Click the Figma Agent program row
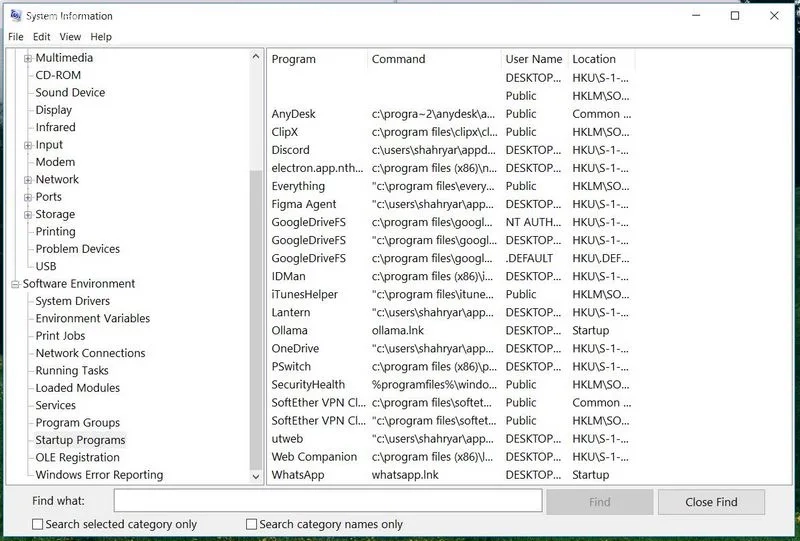800x541 pixels. click(451, 204)
